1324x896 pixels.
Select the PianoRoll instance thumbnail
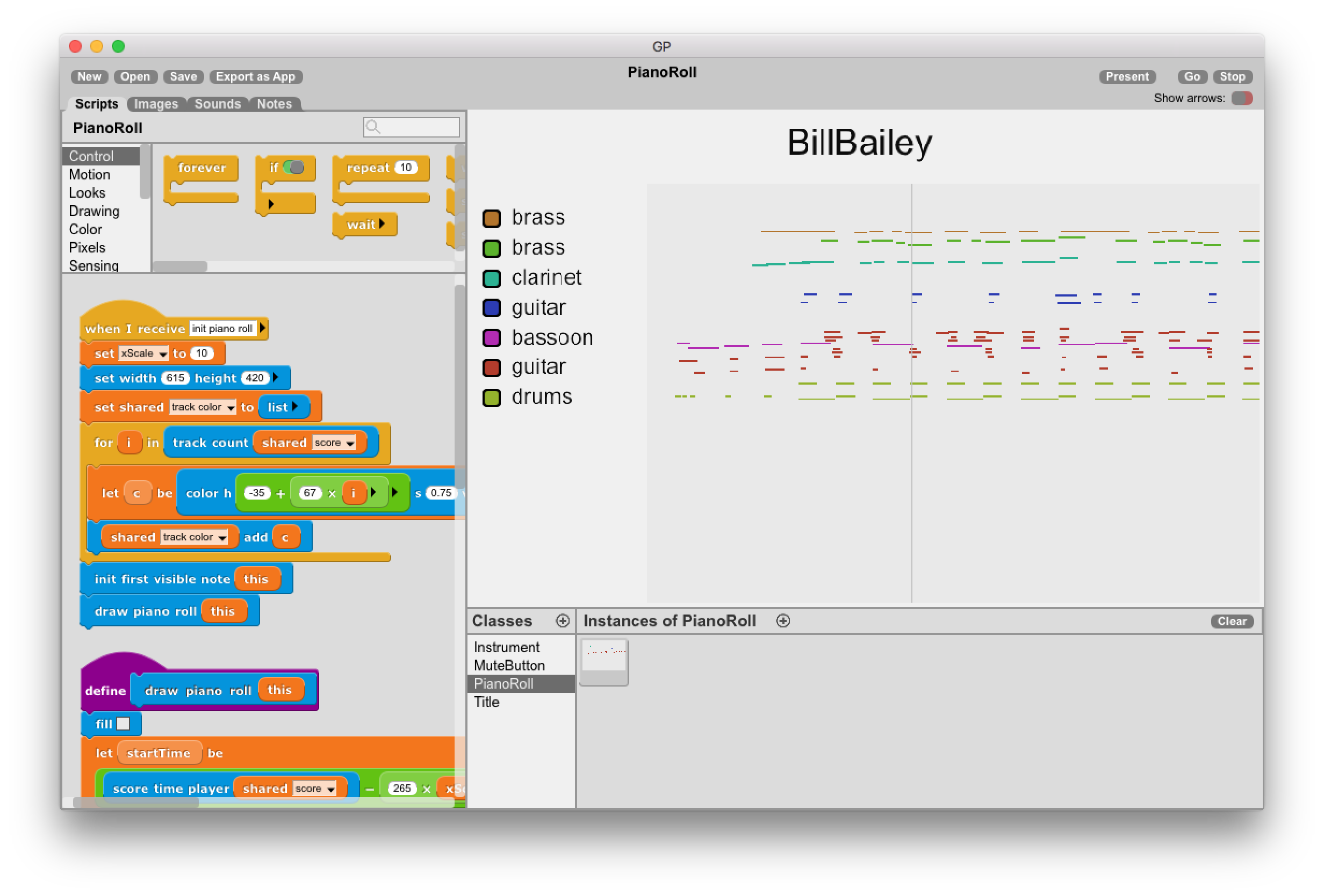point(604,662)
